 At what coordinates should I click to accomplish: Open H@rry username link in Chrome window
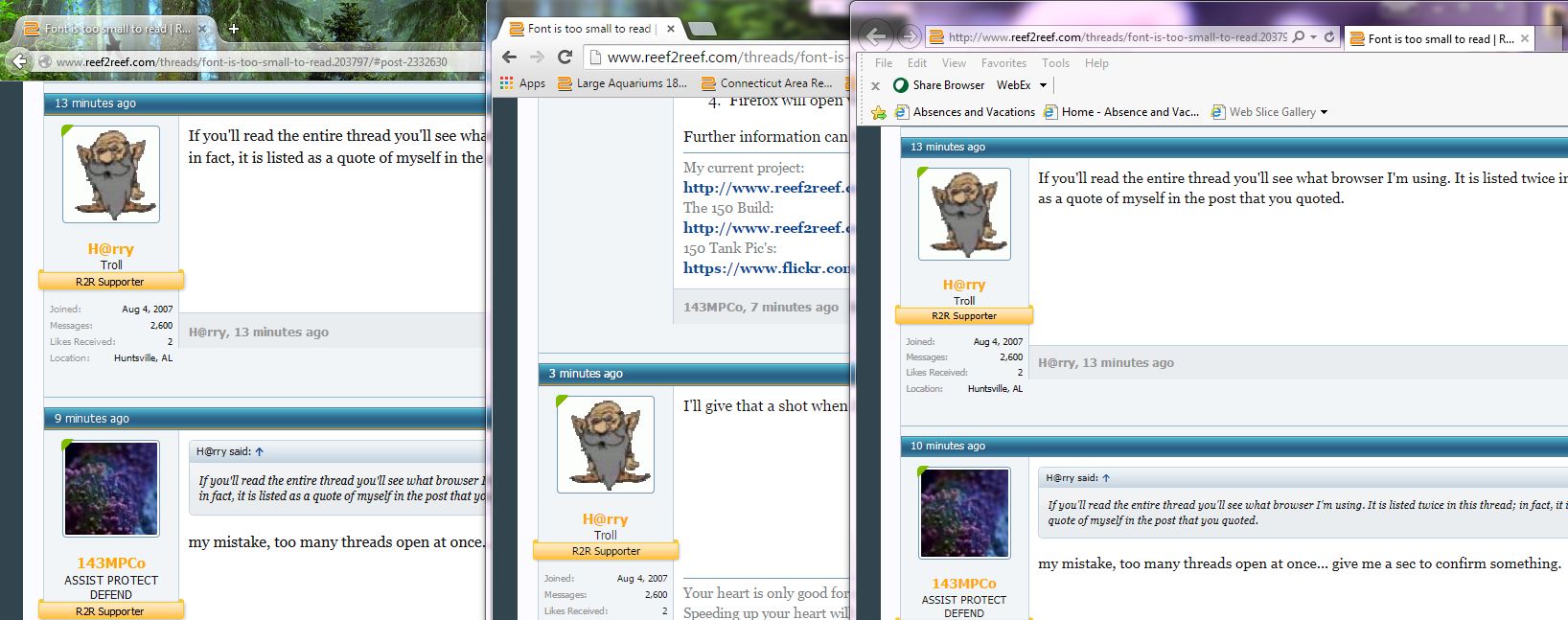pyautogui.click(x=606, y=519)
